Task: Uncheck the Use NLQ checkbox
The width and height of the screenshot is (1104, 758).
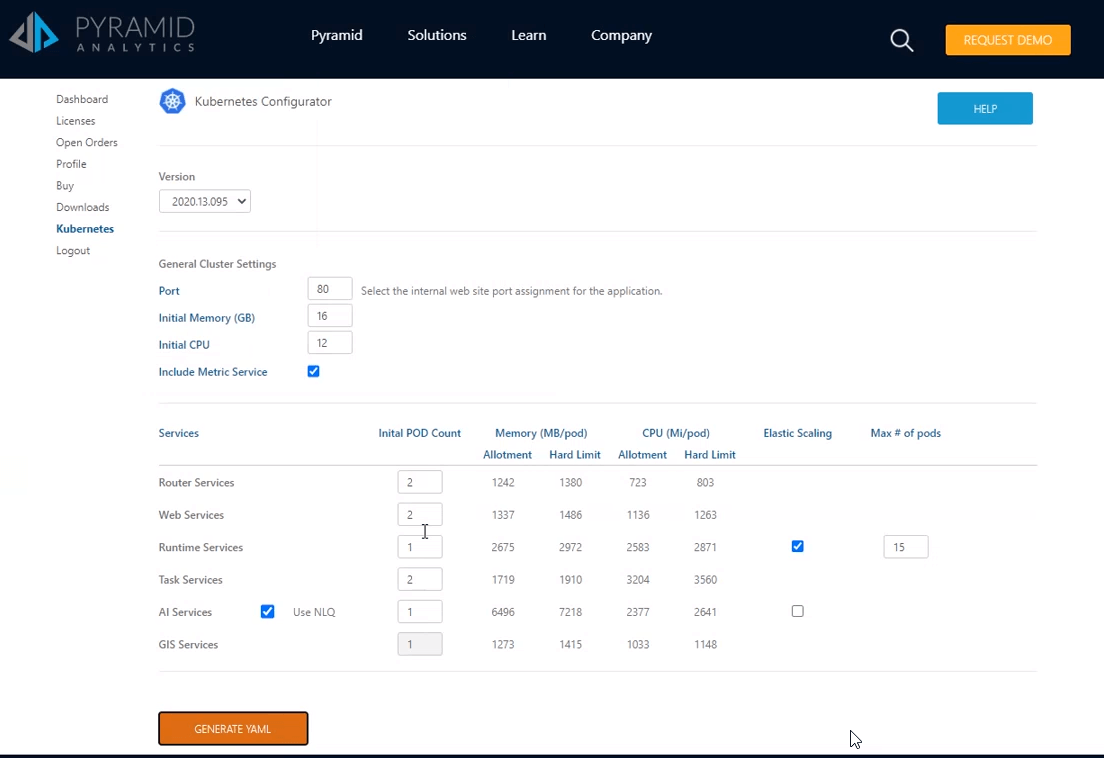Action: click(268, 612)
